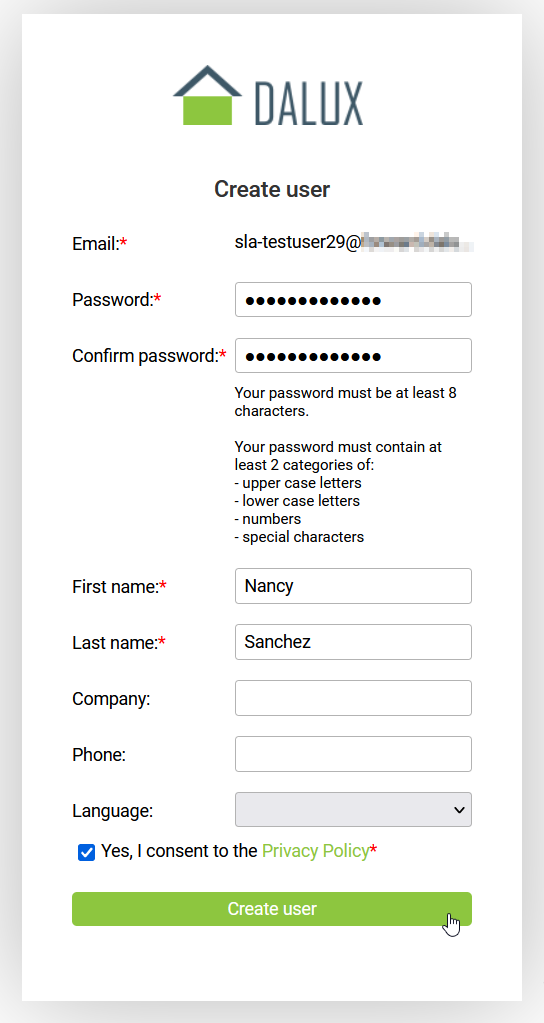This screenshot has height=1023, width=544.
Task: Click into the empty Phone field
Action: [353, 754]
